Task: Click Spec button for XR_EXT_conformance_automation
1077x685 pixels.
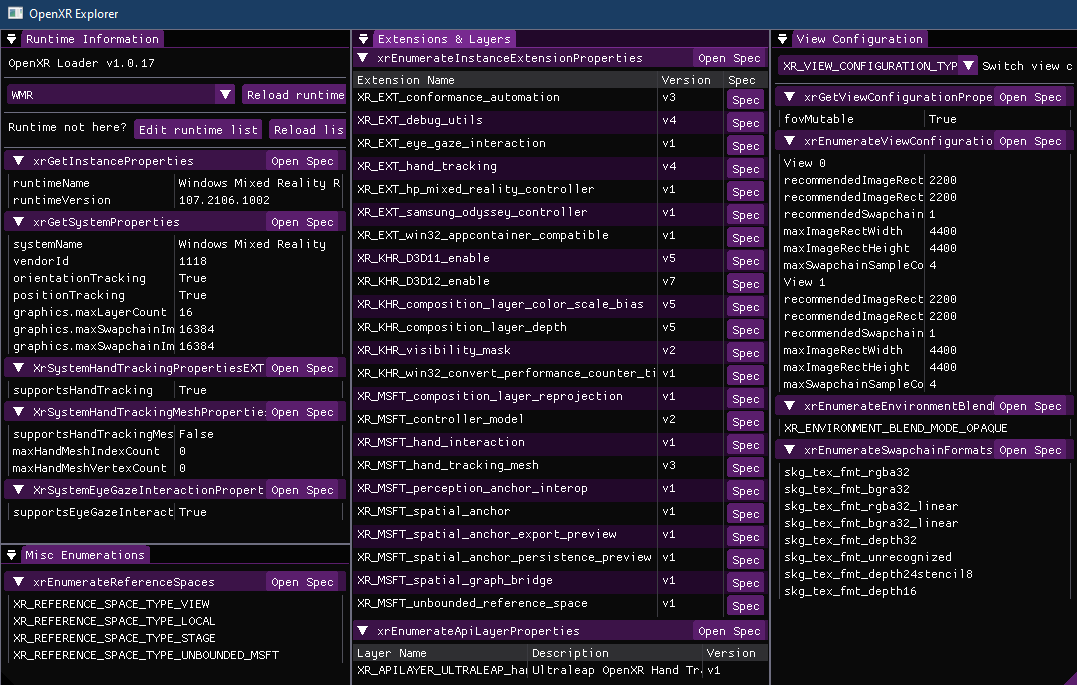Action: (745, 100)
